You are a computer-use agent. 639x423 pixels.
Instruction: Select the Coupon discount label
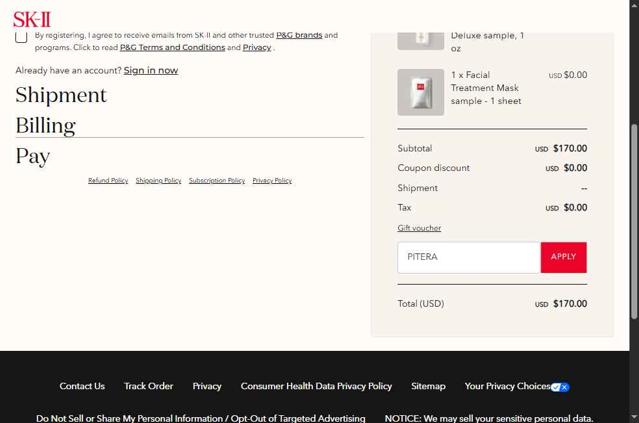pyautogui.click(x=434, y=168)
